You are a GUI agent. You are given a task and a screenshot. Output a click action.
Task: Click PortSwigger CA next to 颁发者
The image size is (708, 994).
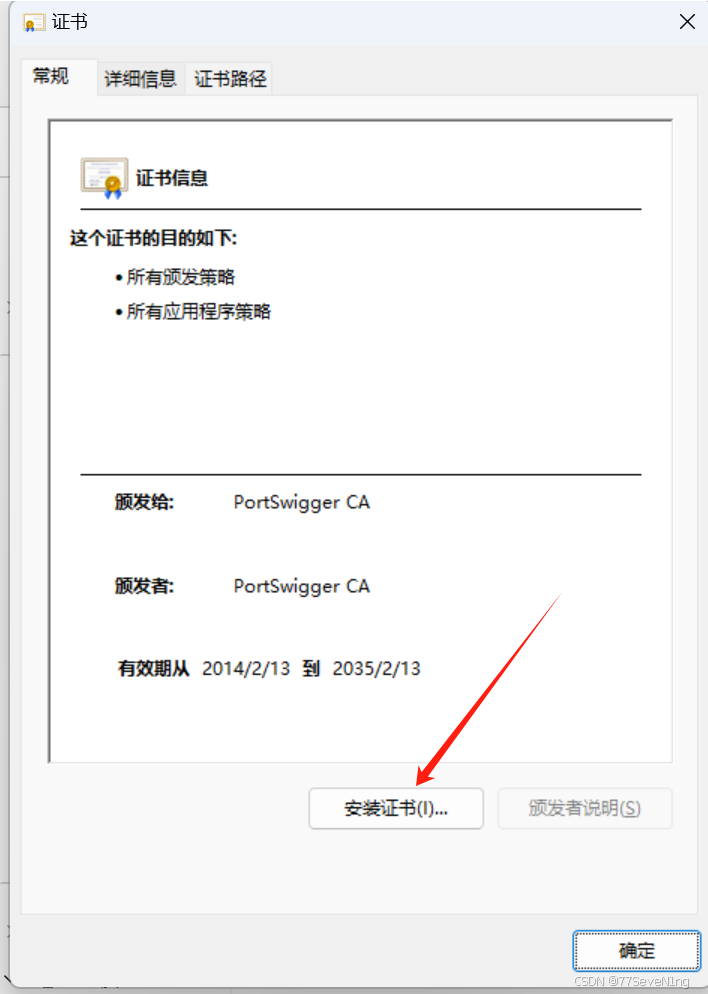(x=302, y=586)
